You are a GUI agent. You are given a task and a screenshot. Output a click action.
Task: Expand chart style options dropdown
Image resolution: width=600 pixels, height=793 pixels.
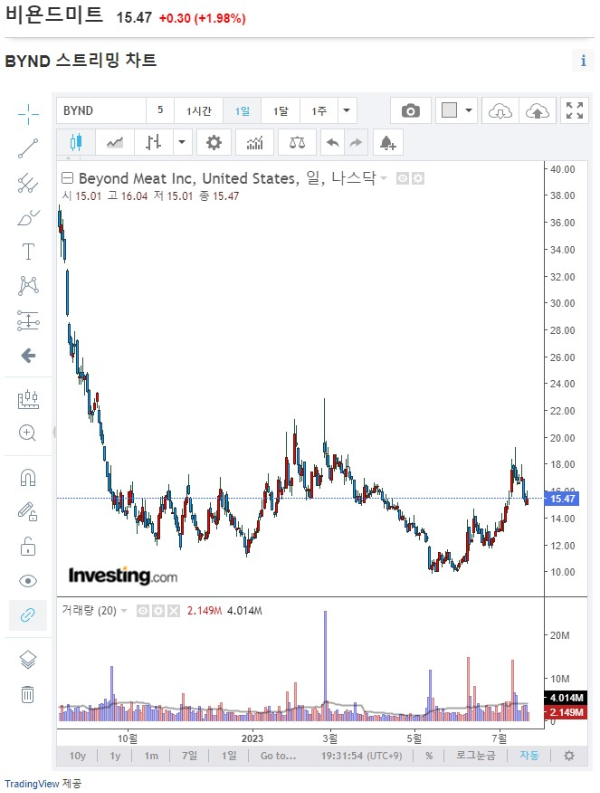tap(182, 143)
